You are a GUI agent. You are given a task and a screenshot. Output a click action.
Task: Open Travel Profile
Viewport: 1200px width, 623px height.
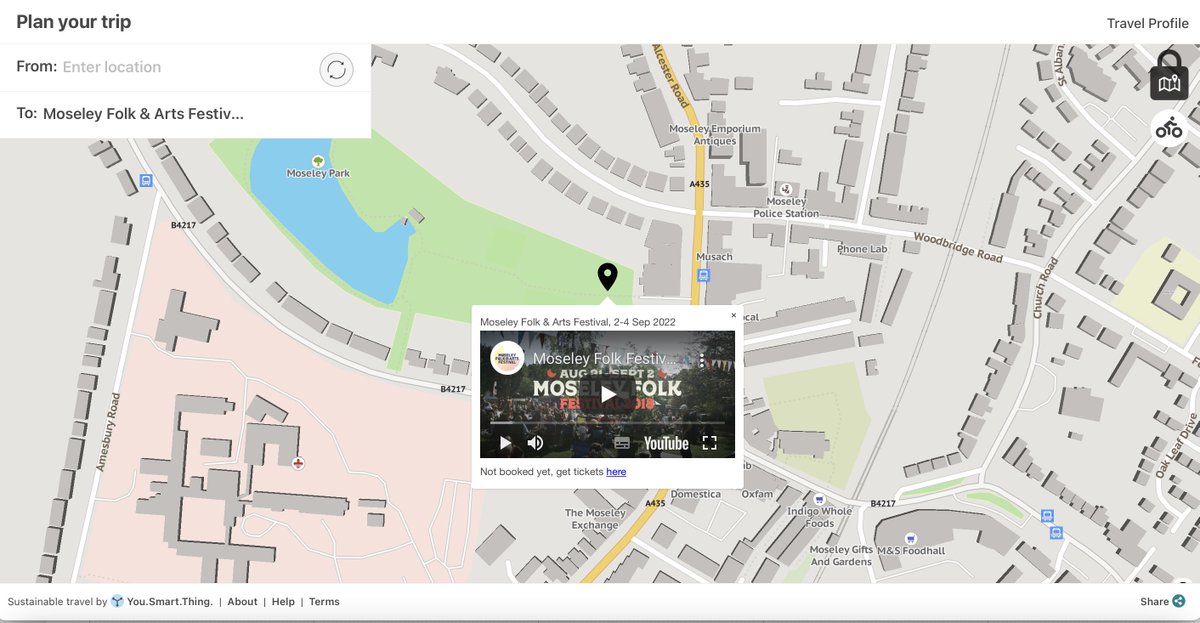[1147, 23]
